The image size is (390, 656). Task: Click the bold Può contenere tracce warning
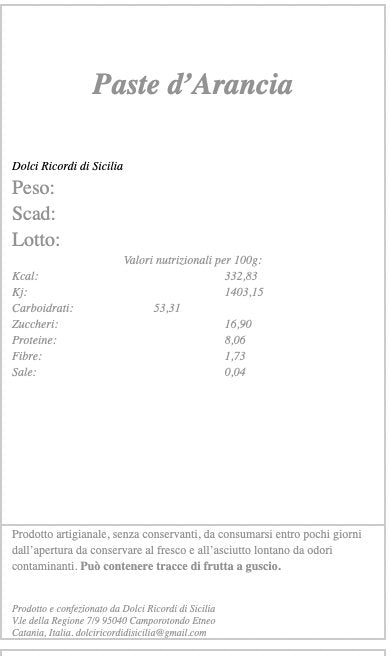click(x=181, y=566)
